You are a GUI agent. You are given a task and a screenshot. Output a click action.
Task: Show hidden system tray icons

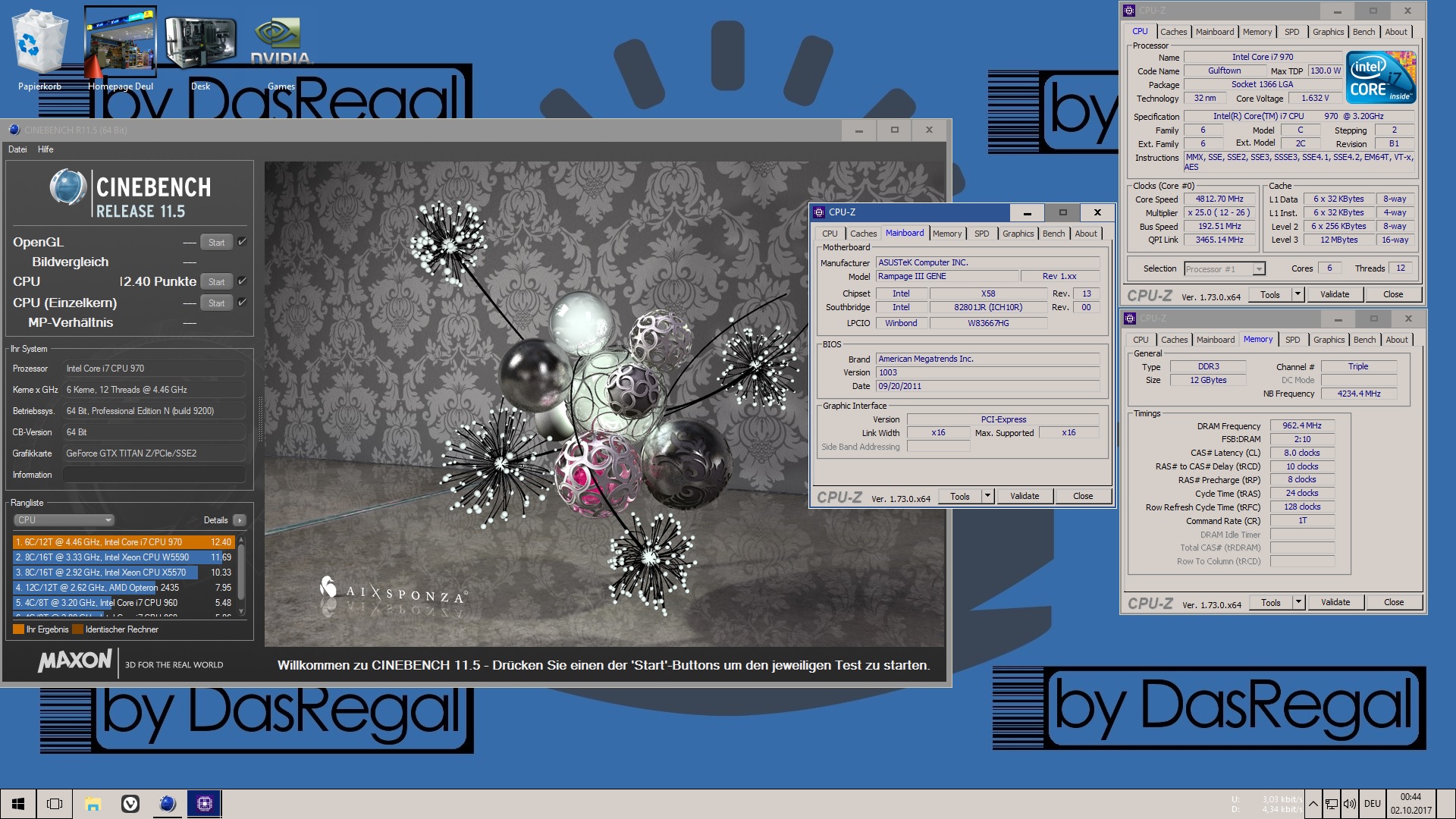coord(1313,804)
